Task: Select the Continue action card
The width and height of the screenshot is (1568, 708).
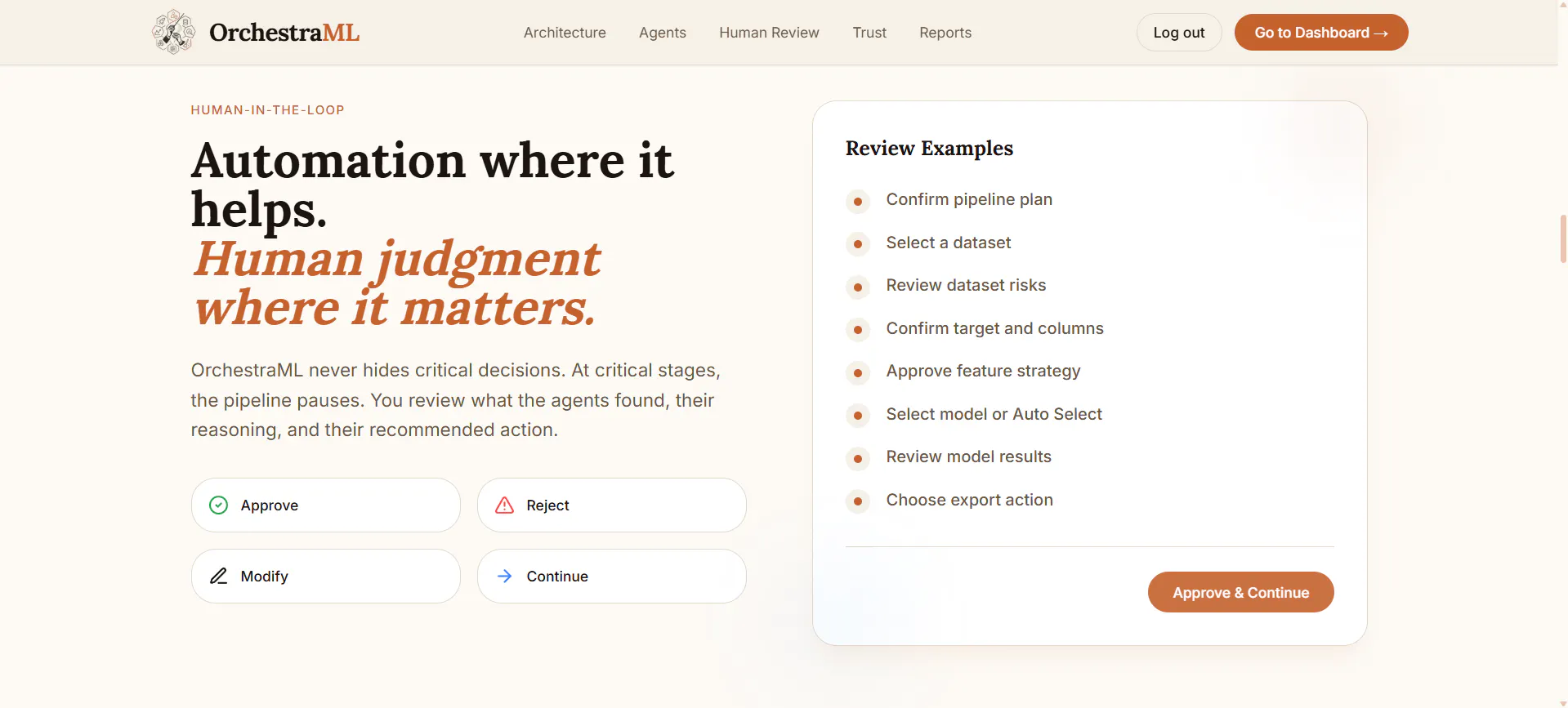Action: pyautogui.click(x=612, y=577)
